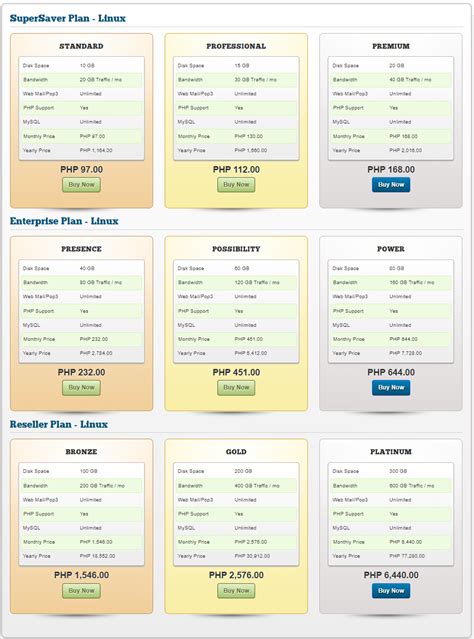Click Professional's '15 GB' disk space value
474x639 pixels.
(242, 66)
